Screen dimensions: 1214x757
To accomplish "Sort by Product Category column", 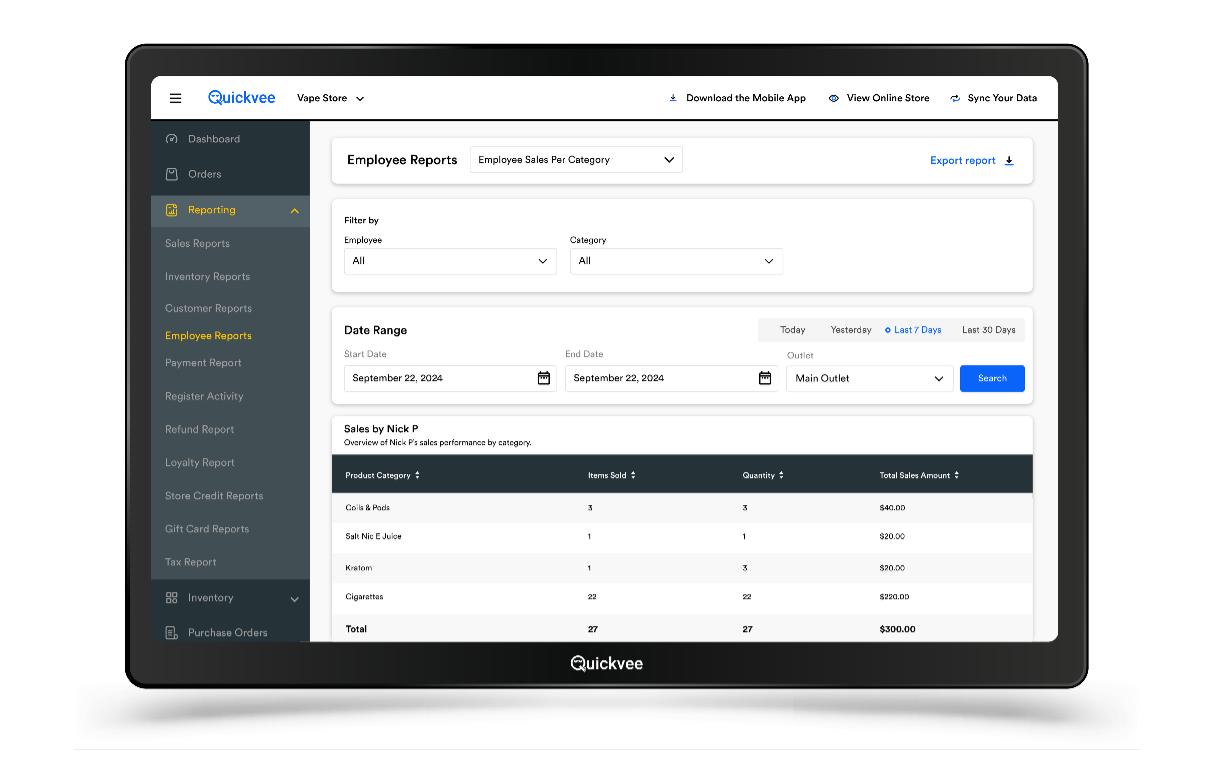I will click(382, 475).
